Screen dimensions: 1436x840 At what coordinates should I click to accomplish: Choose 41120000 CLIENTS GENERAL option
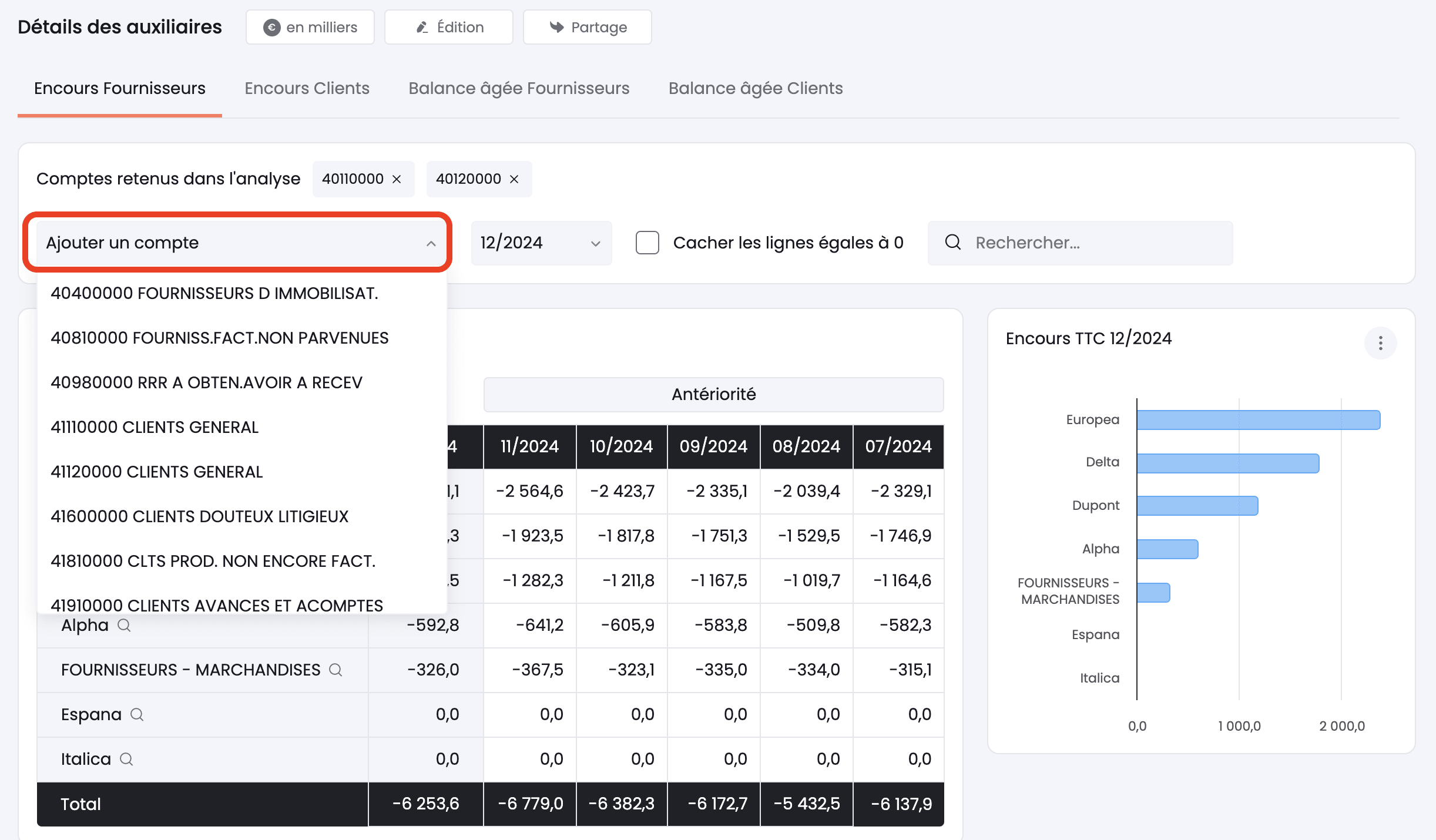[242, 472]
